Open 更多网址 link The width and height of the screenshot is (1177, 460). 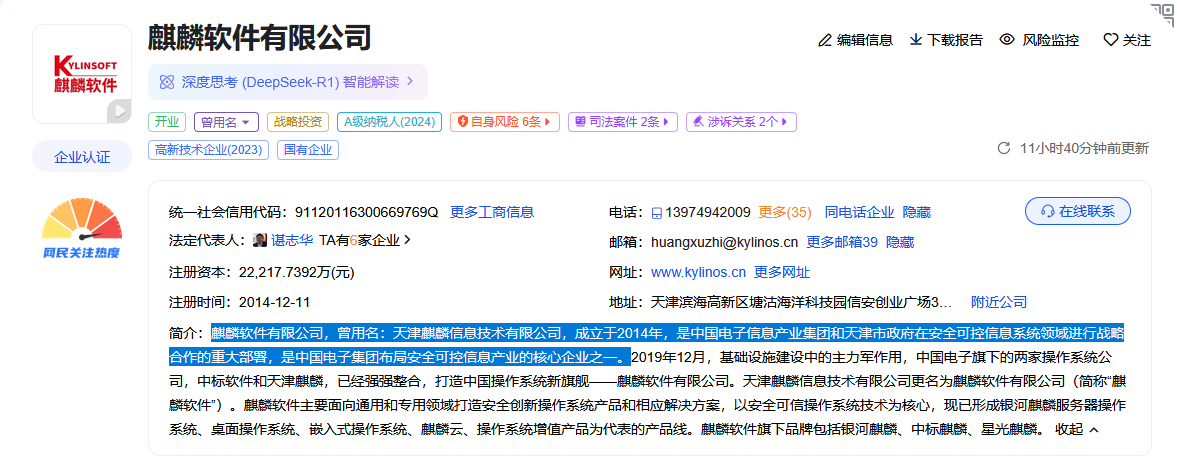(x=781, y=272)
